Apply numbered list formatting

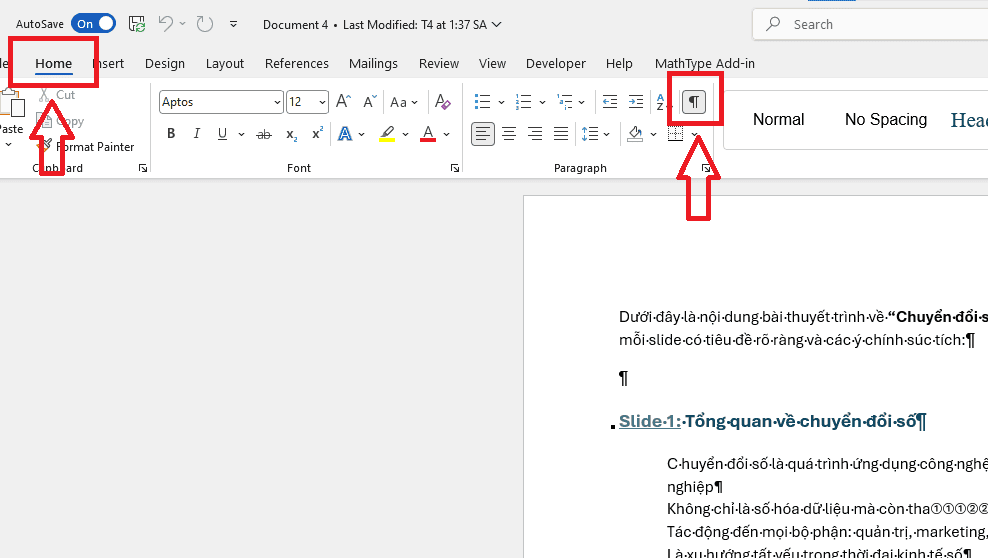tap(523, 101)
